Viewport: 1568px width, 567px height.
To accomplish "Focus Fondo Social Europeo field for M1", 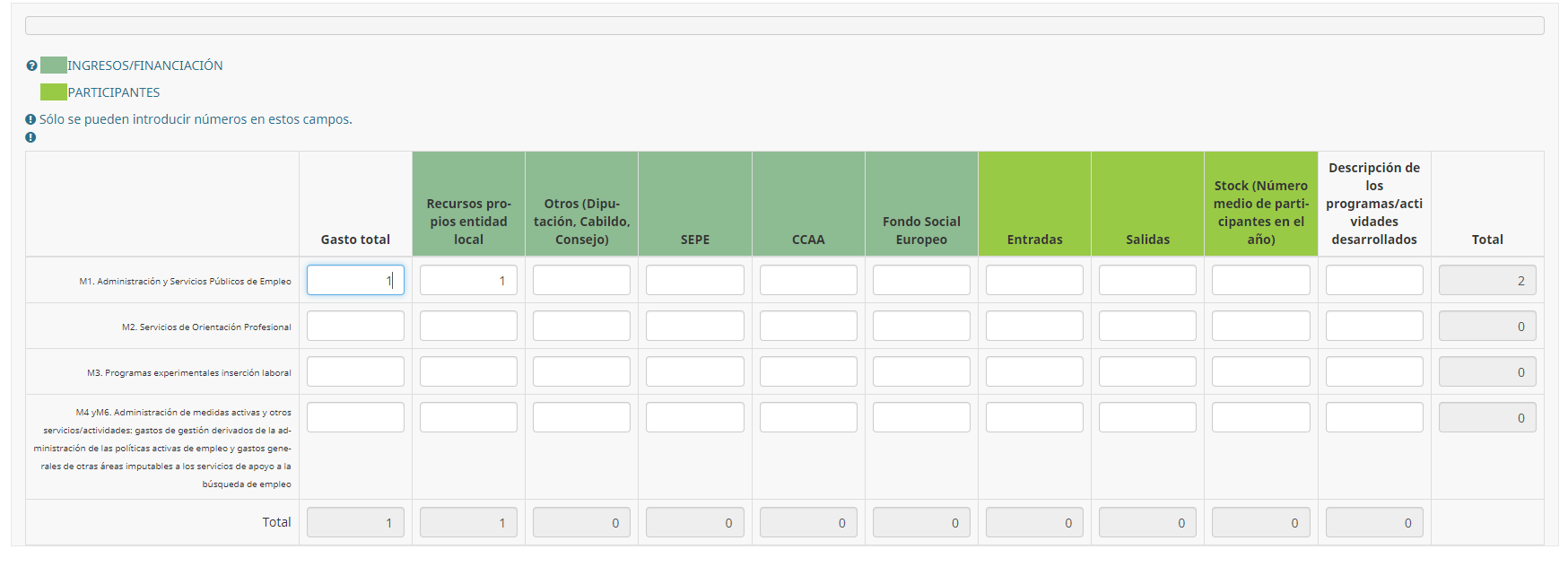I will pos(921,280).
